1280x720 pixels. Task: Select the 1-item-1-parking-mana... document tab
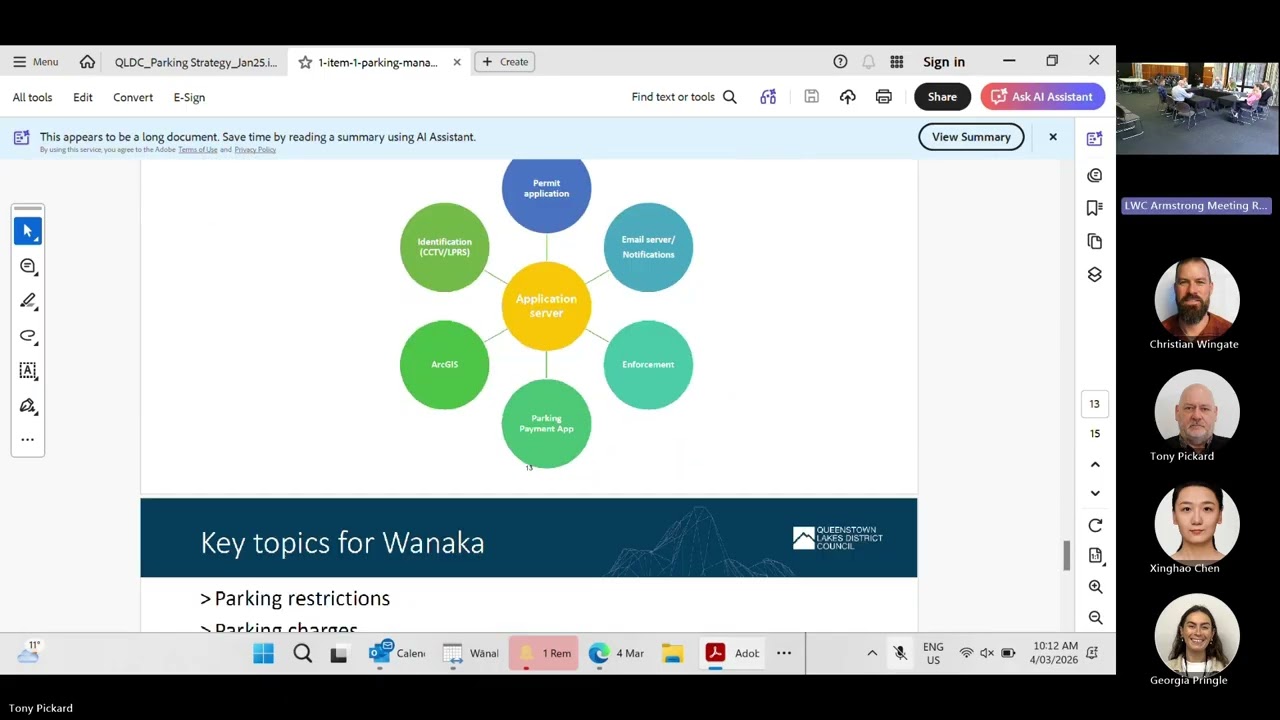[377, 62]
